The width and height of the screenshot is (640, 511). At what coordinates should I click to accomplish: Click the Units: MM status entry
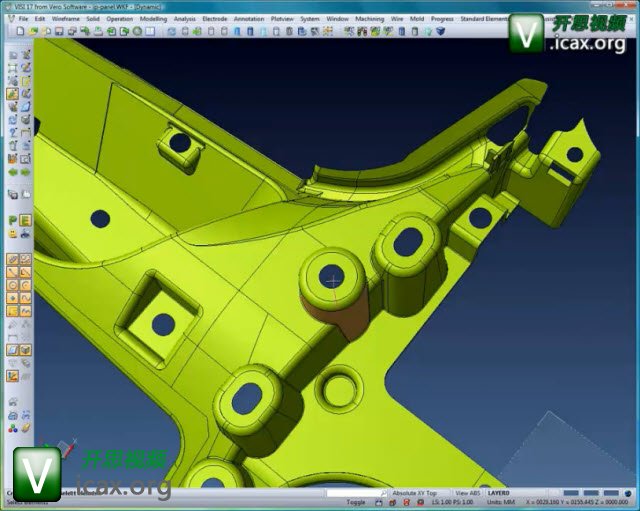[x=500, y=502]
